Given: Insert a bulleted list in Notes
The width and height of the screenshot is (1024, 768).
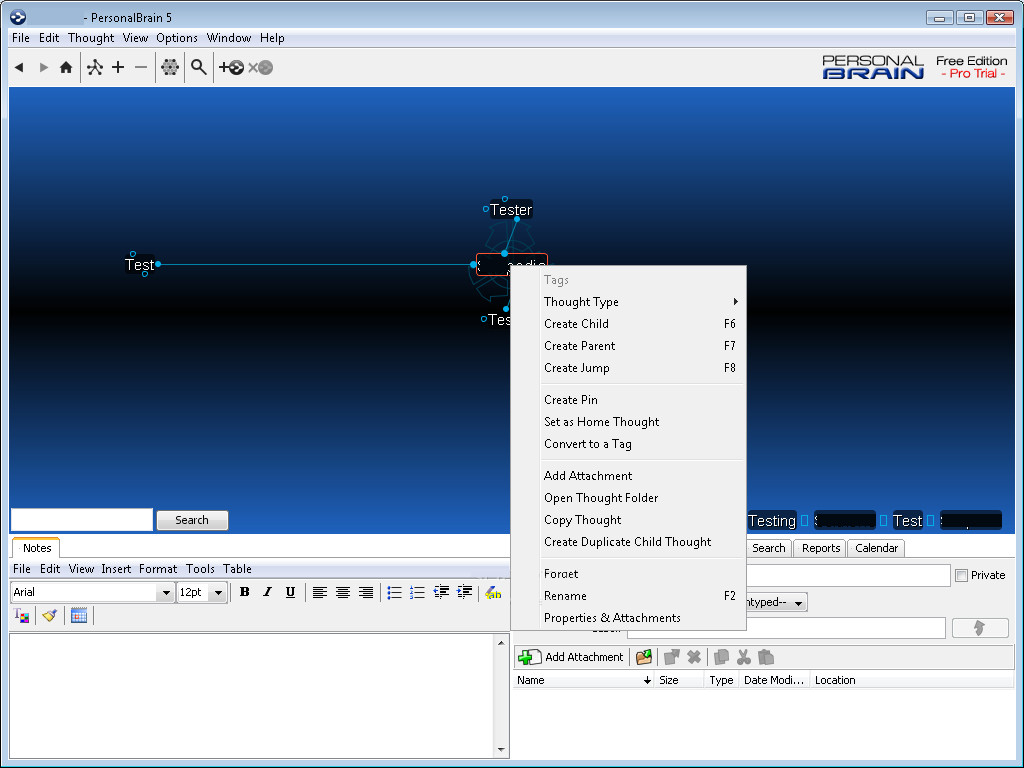Looking at the screenshot, I should click(394, 592).
